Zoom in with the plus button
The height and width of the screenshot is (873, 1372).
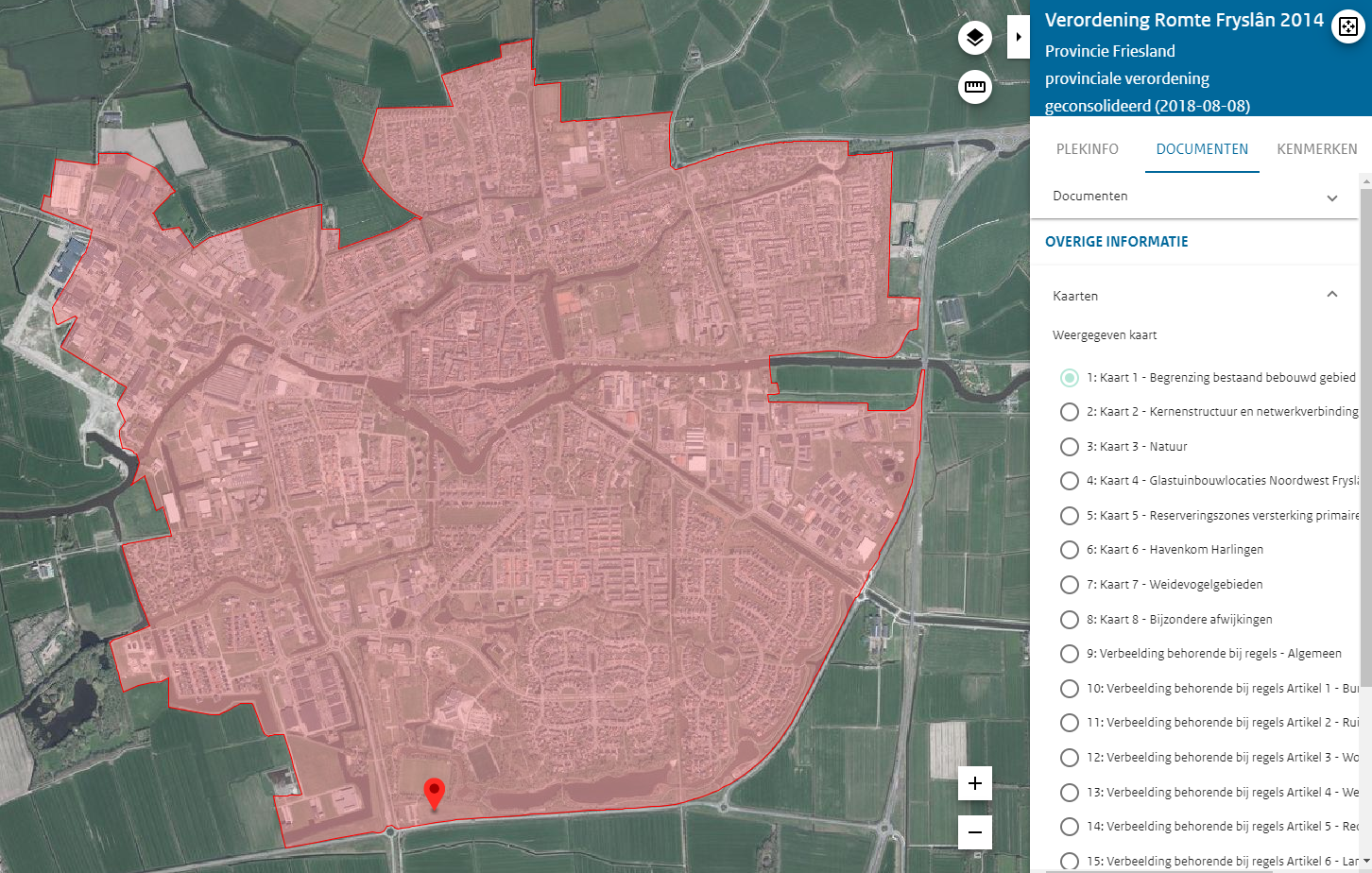pyautogui.click(x=975, y=783)
